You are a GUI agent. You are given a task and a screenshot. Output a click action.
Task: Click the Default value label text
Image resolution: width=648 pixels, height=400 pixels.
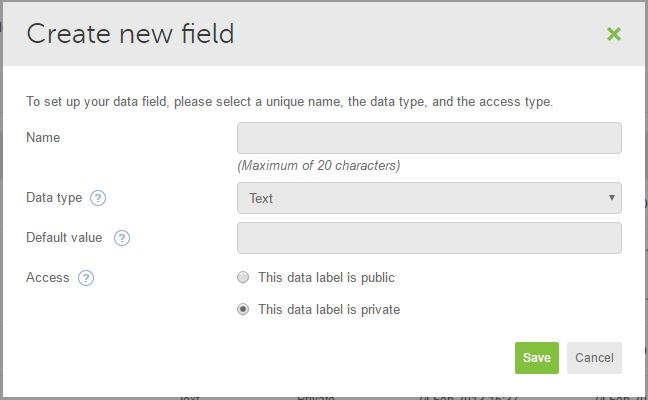[64, 237]
